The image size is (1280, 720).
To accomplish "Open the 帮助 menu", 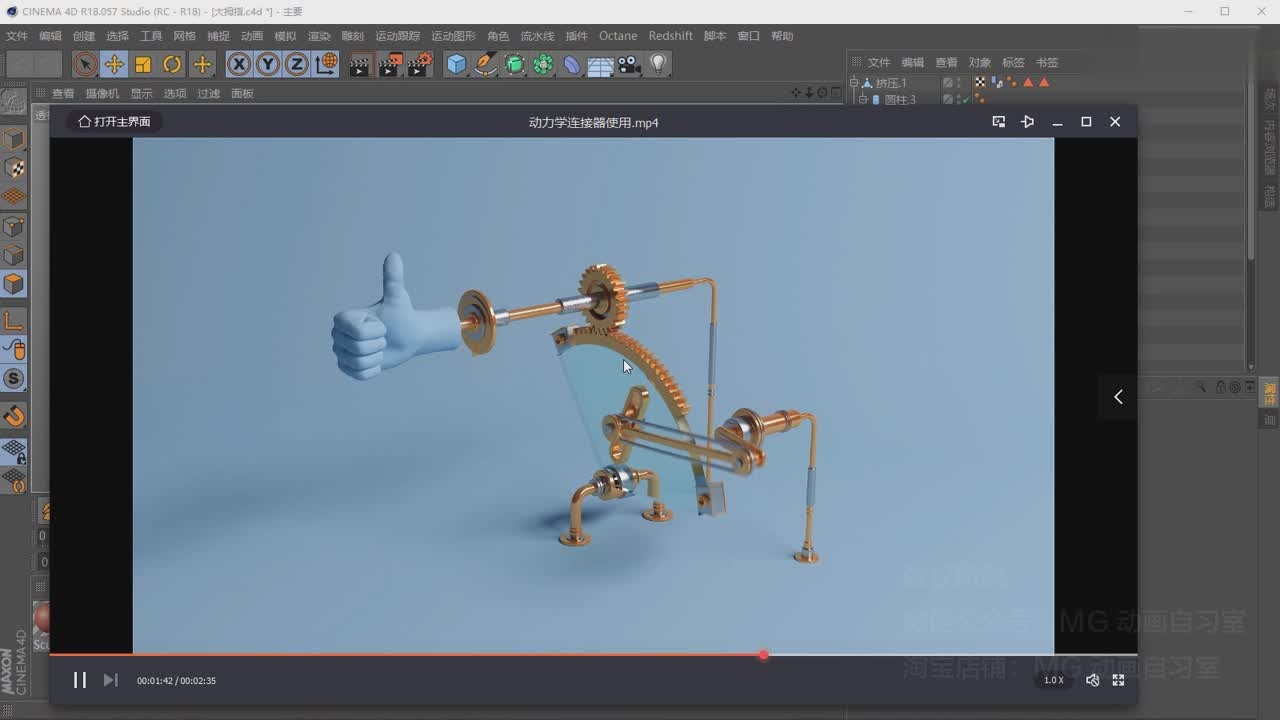I will pos(781,36).
